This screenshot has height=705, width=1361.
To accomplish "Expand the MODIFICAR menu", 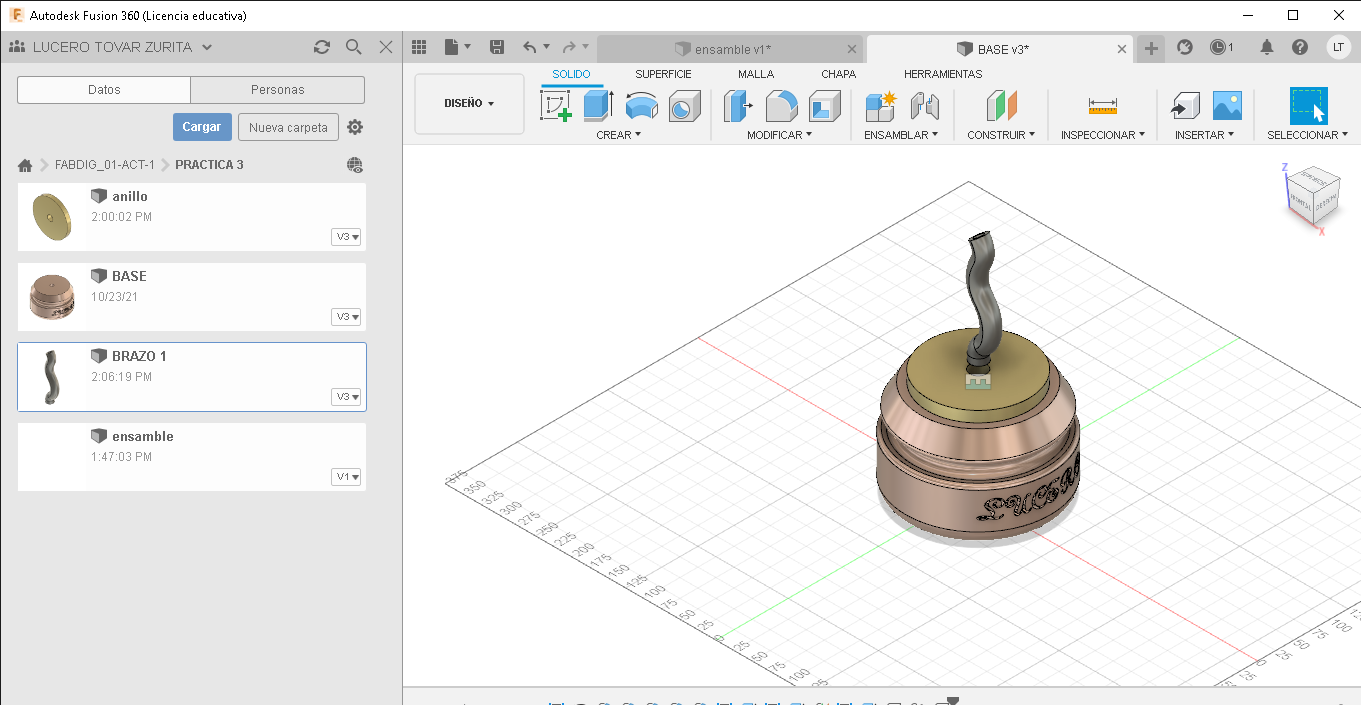I will [x=779, y=135].
